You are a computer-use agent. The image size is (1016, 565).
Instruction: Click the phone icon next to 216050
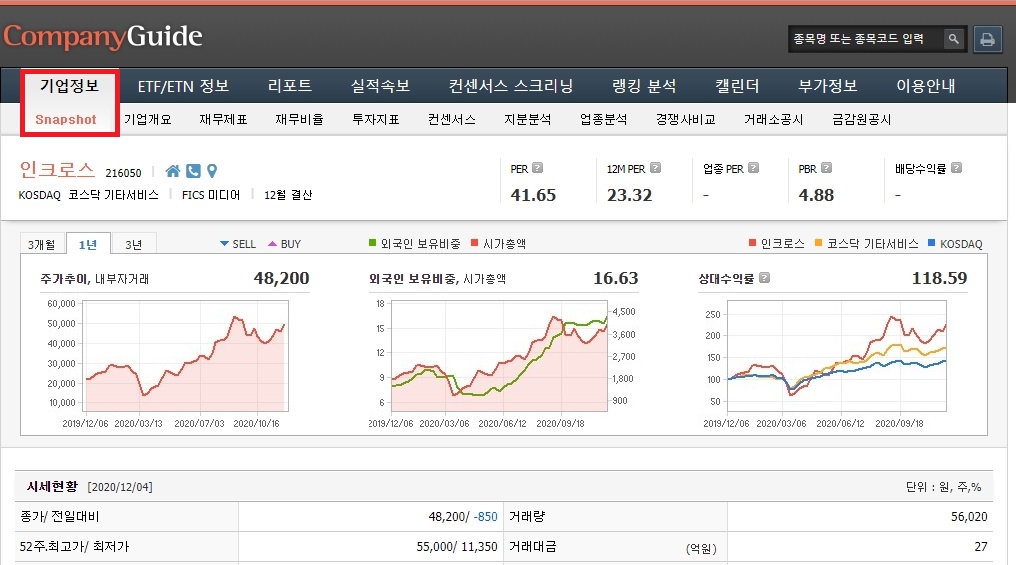[193, 171]
